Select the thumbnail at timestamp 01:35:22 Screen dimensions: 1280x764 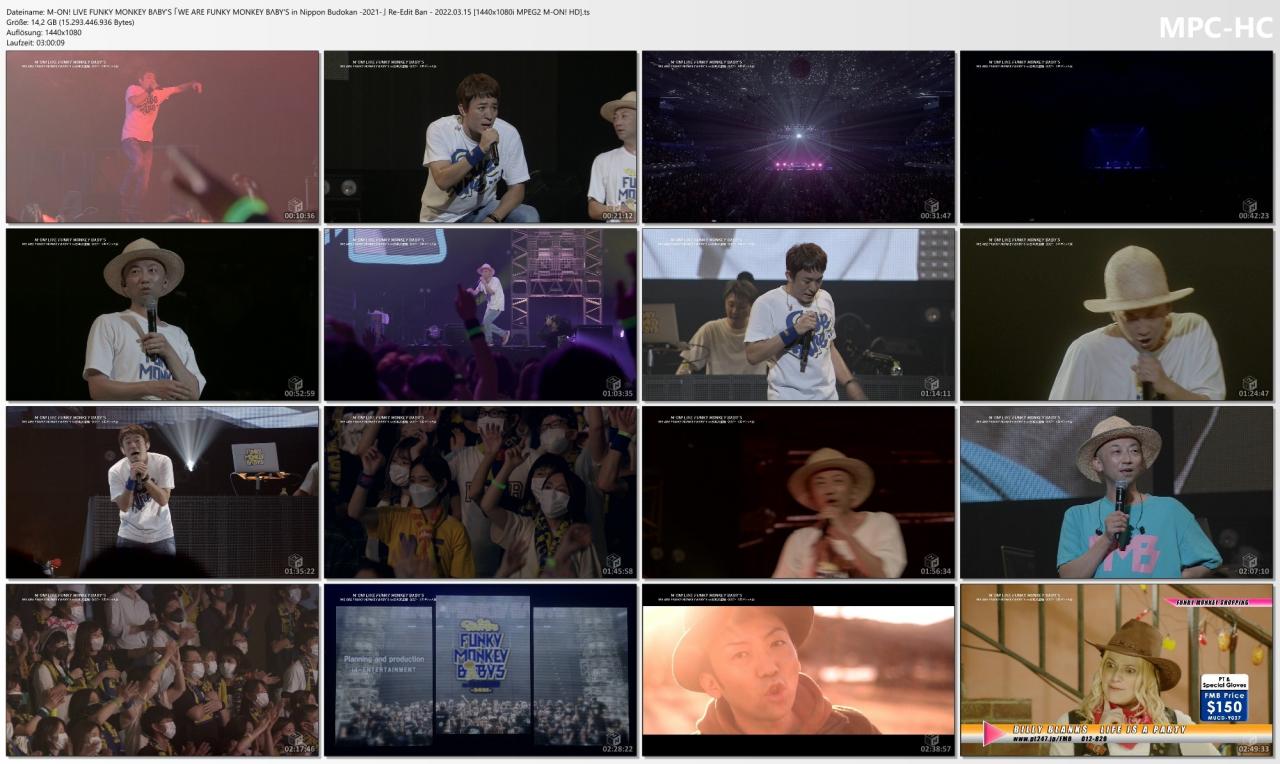(x=162, y=492)
